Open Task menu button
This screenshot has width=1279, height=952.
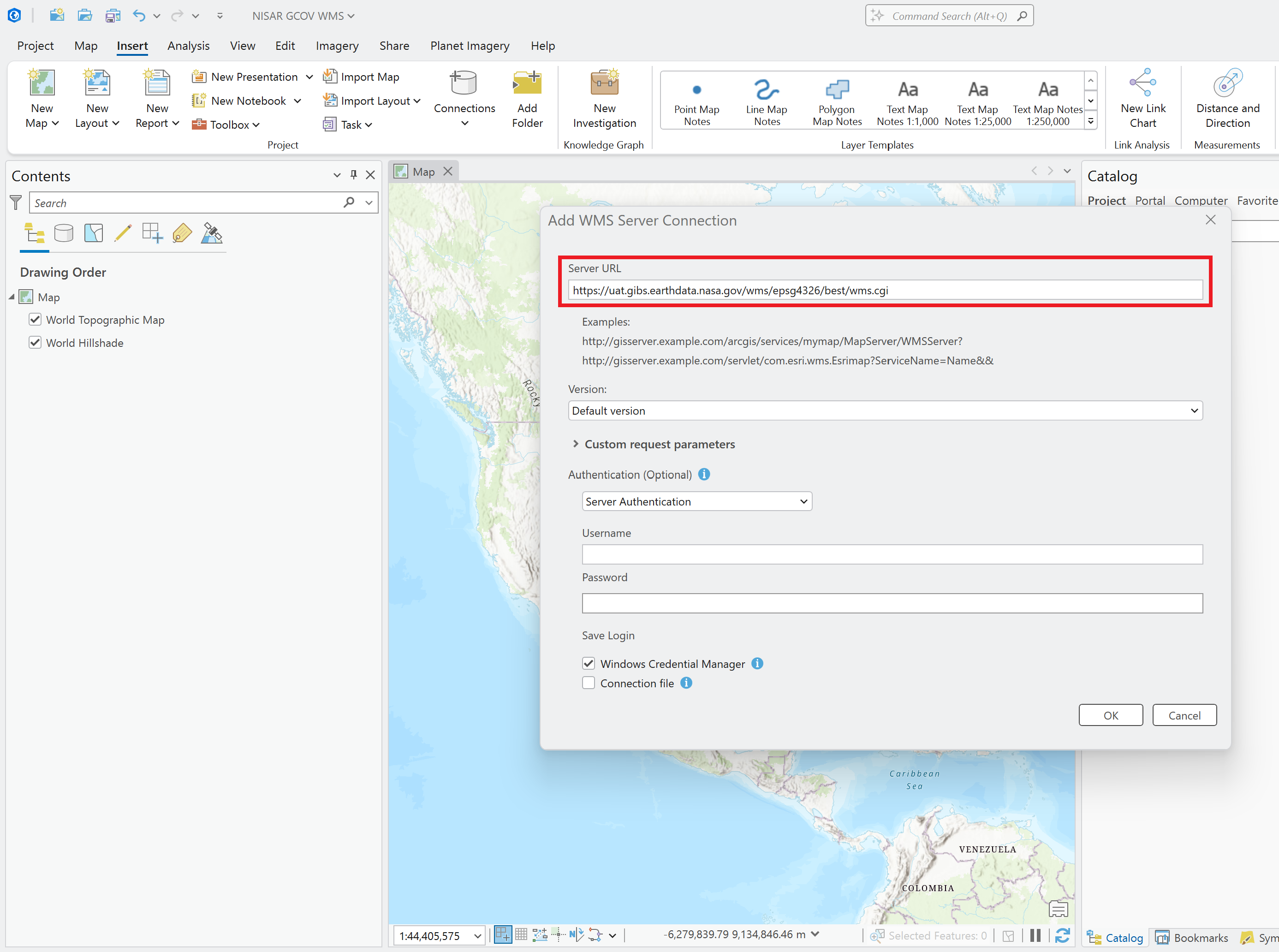tap(348, 125)
